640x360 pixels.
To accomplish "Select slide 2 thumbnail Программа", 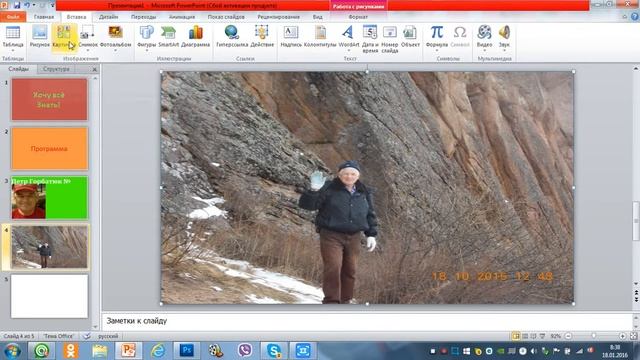I will [x=49, y=149].
